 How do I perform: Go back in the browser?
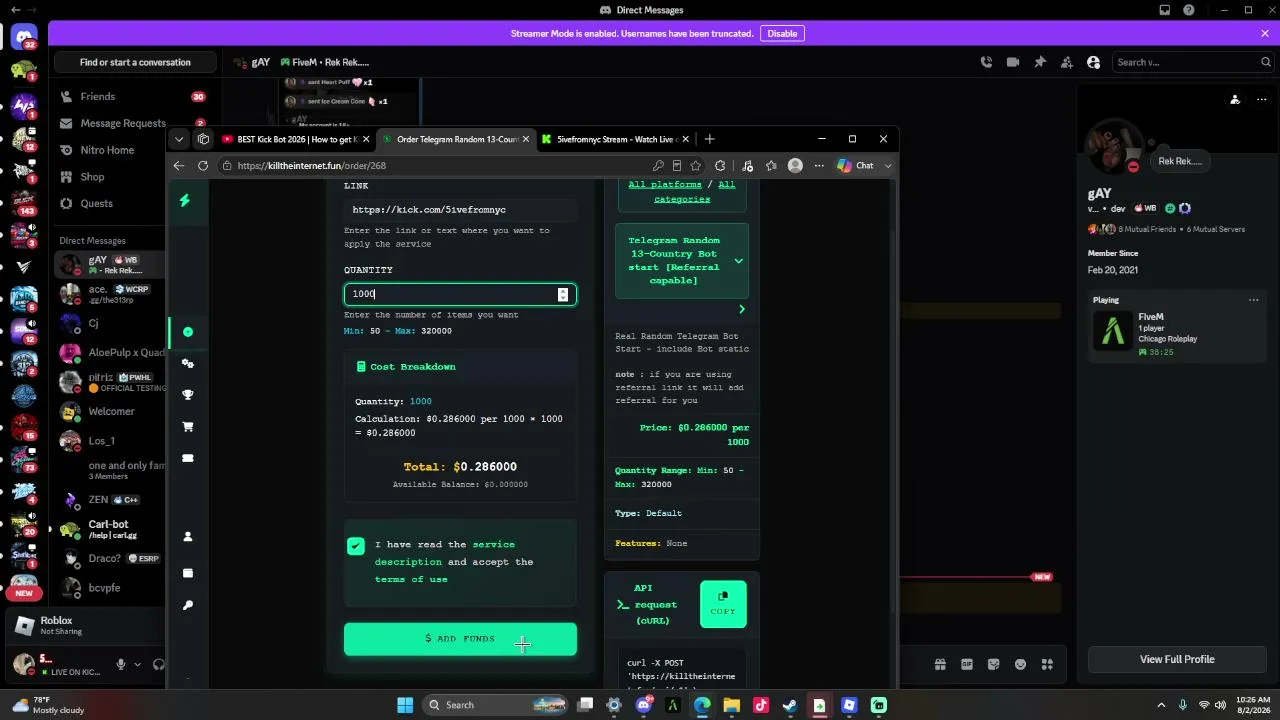pyautogui.click(x=179, y=166)
